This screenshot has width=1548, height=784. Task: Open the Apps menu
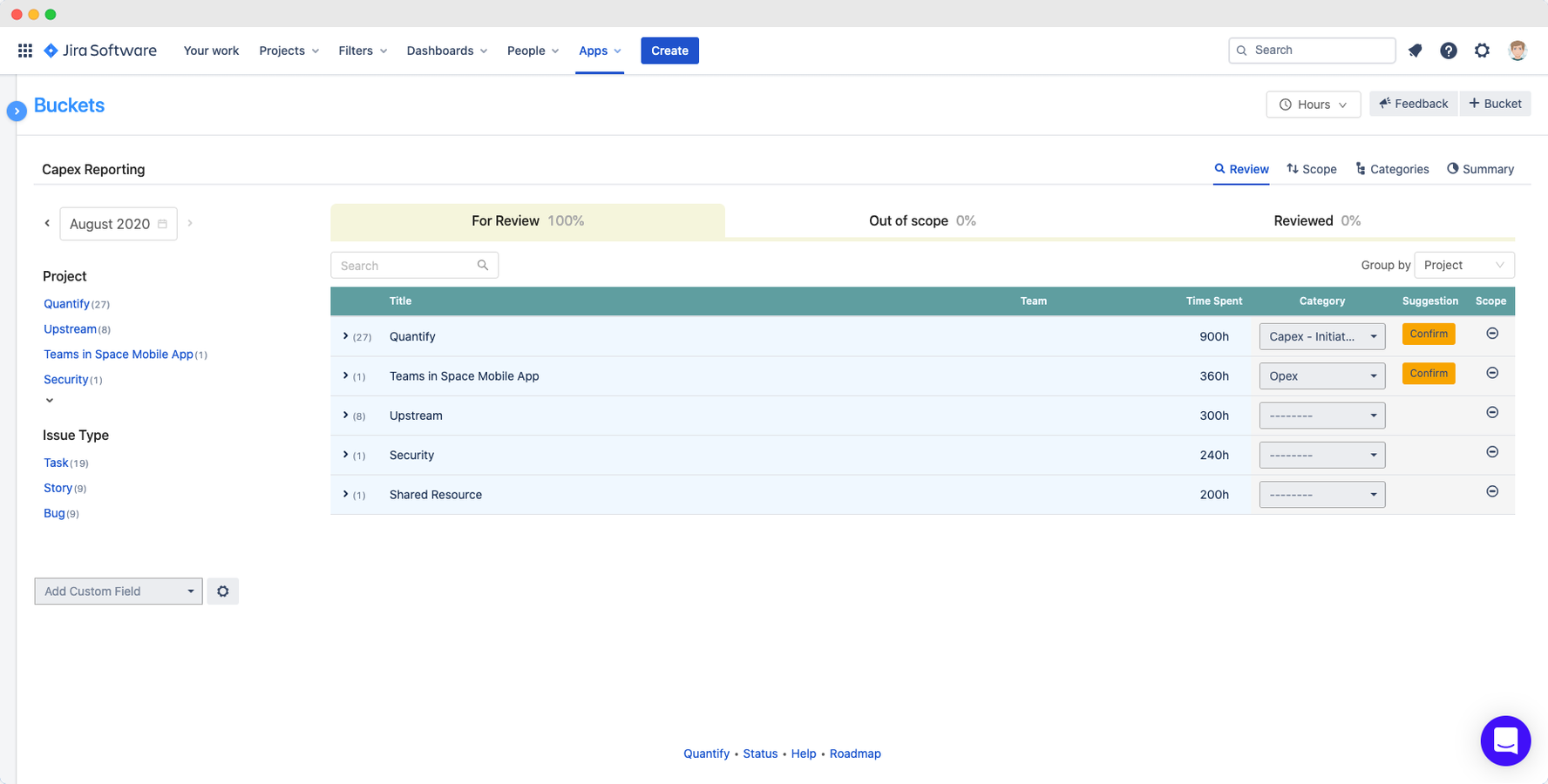pos(600,51)
